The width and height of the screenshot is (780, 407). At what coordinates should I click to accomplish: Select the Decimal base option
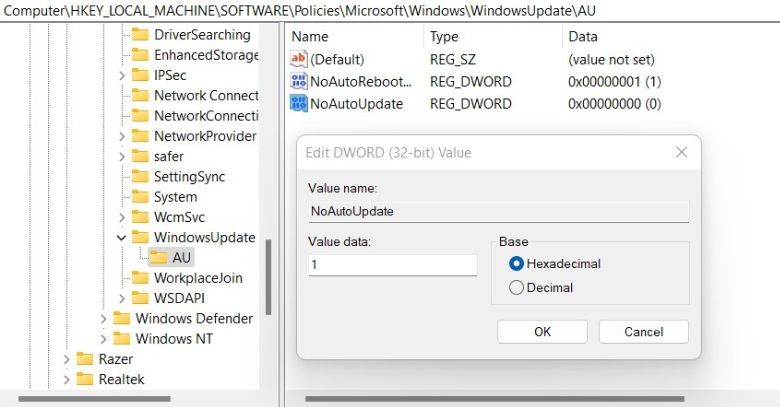[516, 287]
